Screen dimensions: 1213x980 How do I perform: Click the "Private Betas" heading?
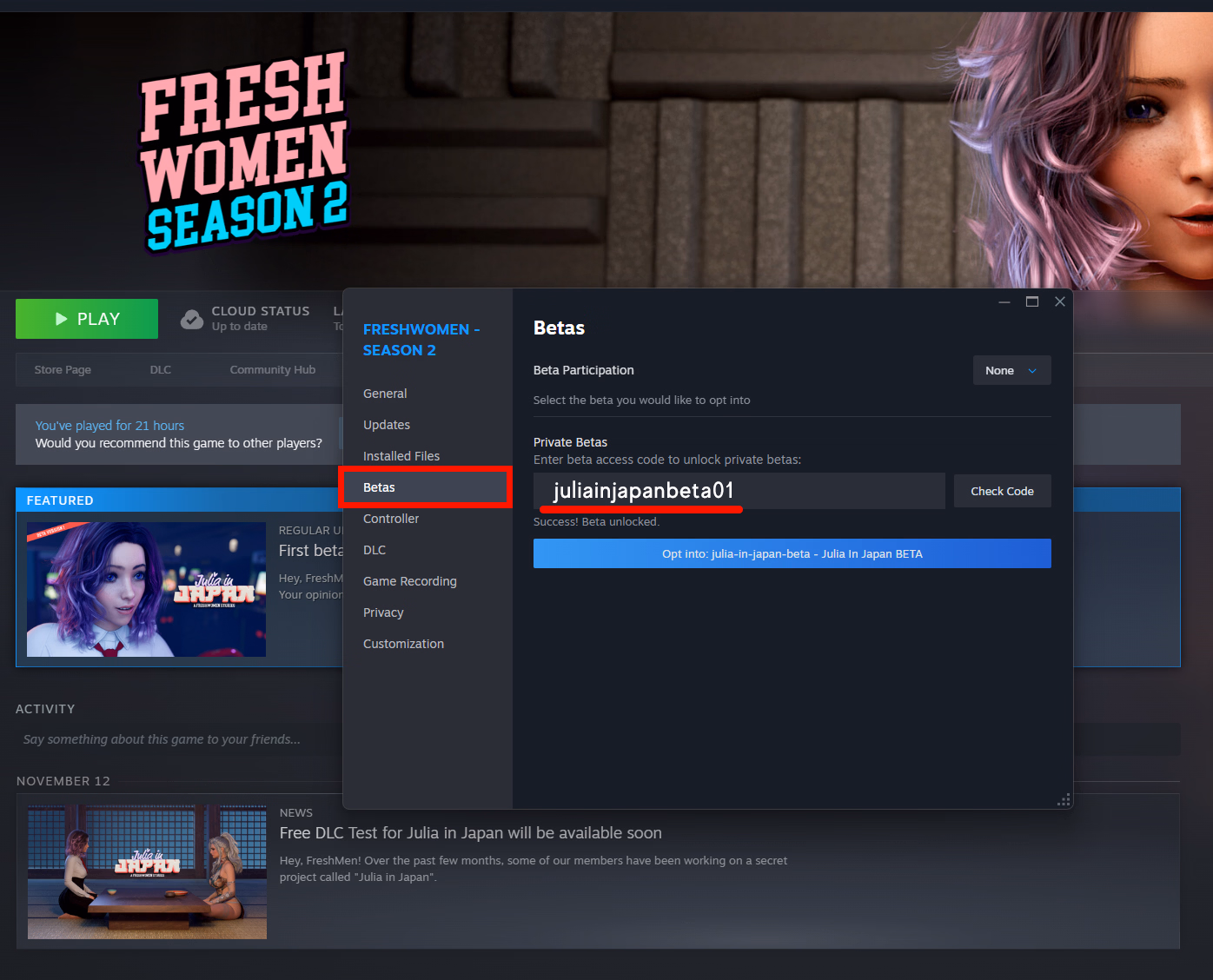(x=570, y=442)
